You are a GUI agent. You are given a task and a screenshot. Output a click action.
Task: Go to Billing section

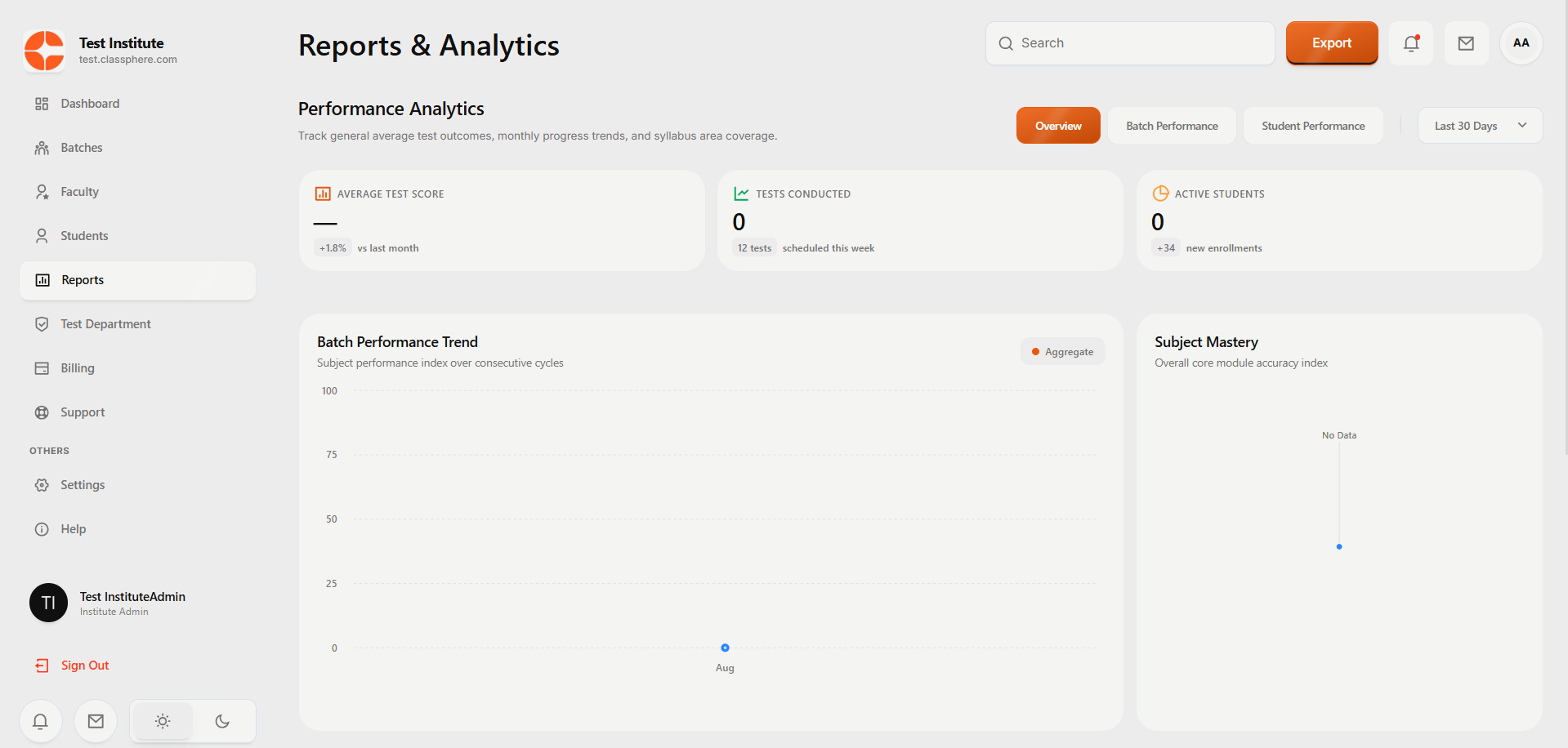(137, 368)
